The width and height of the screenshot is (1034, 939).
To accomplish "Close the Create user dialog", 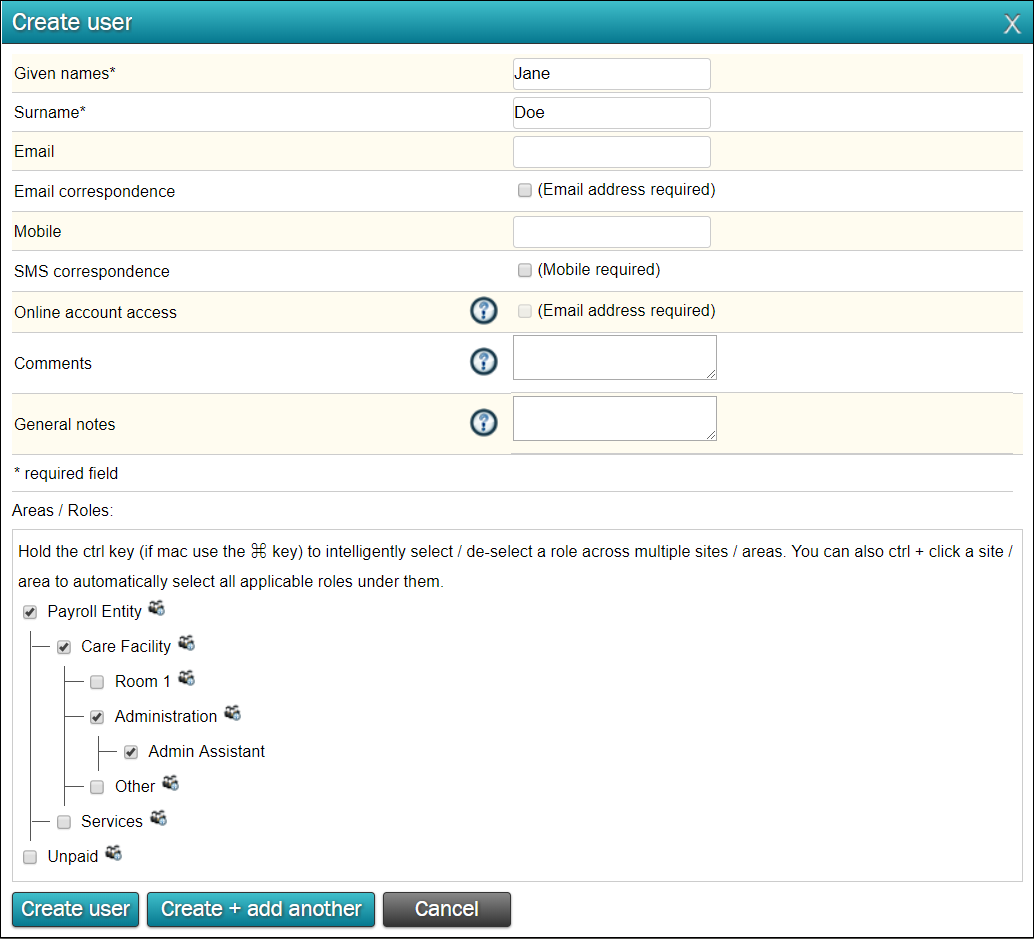I will coord(1012,24).
